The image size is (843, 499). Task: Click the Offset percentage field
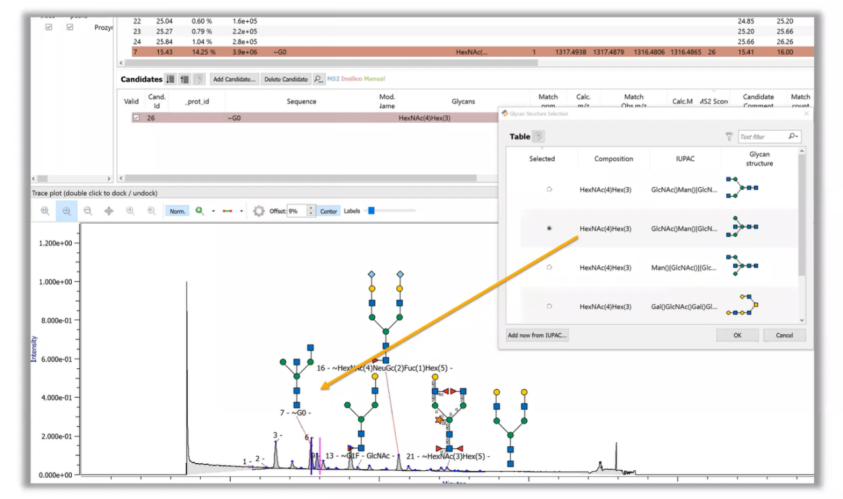(297, 211)
